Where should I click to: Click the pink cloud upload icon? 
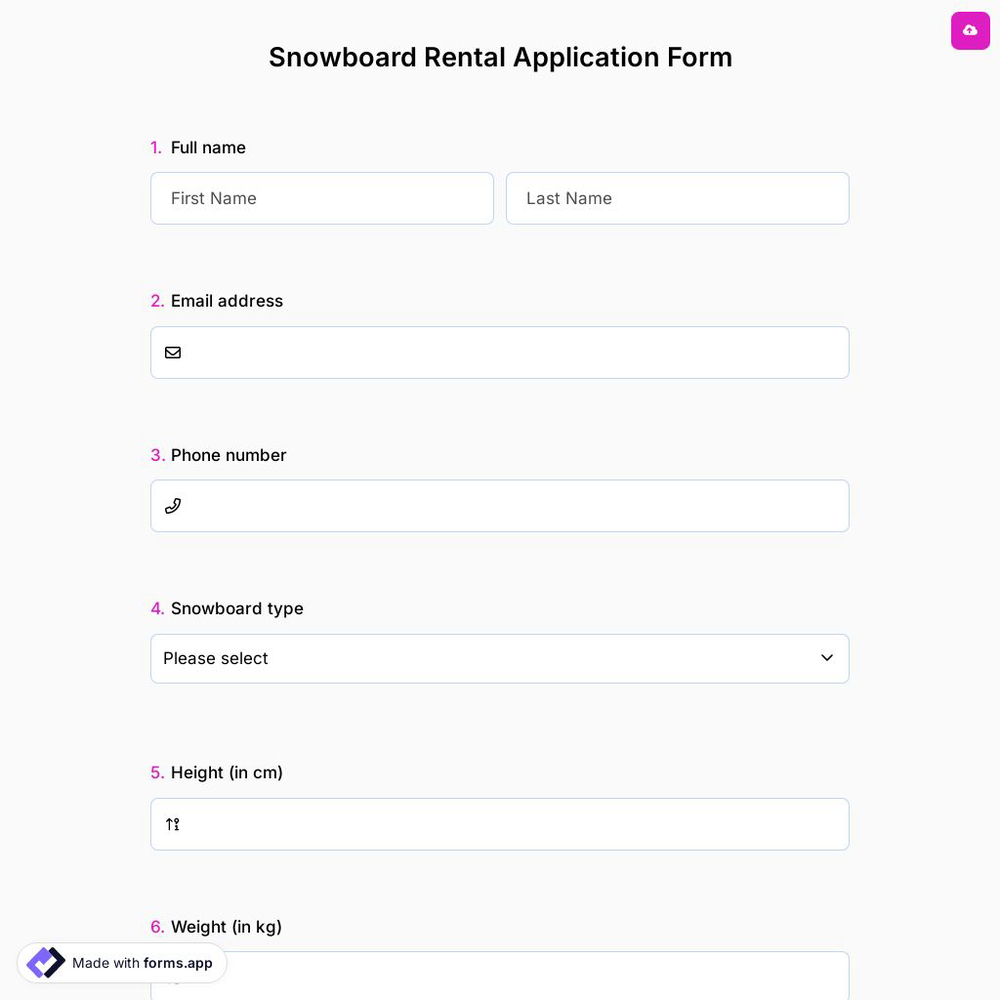(970, 31)
